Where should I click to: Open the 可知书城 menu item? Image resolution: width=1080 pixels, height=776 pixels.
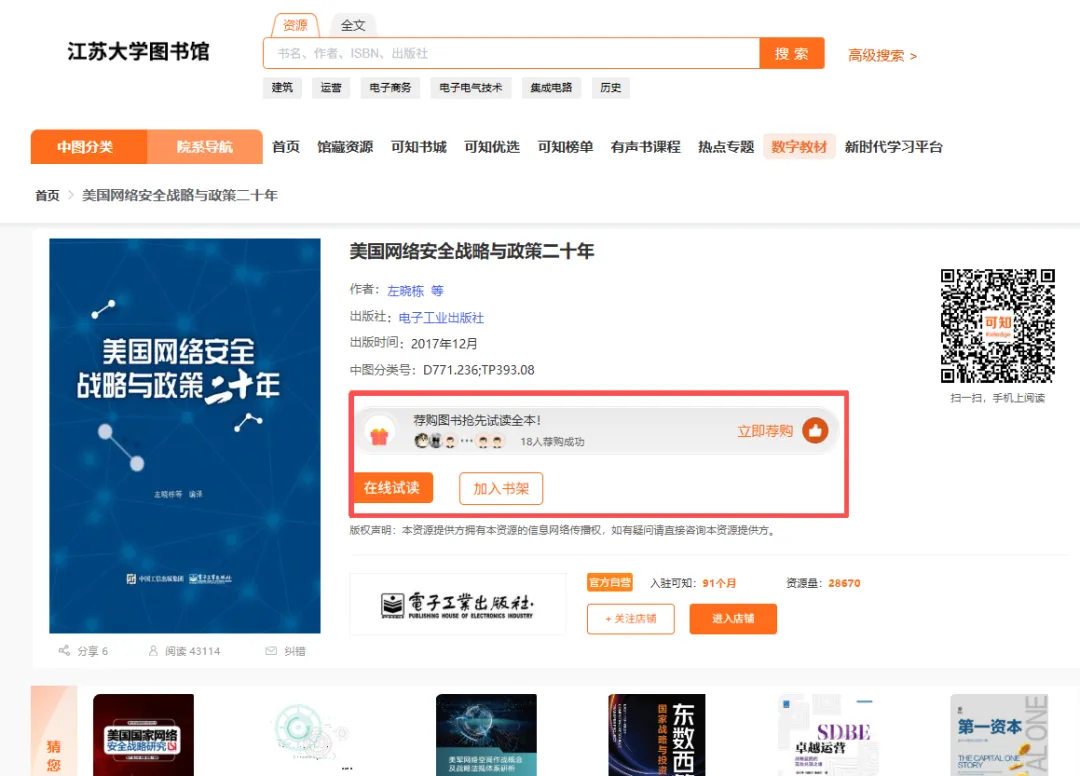(419, 147)
